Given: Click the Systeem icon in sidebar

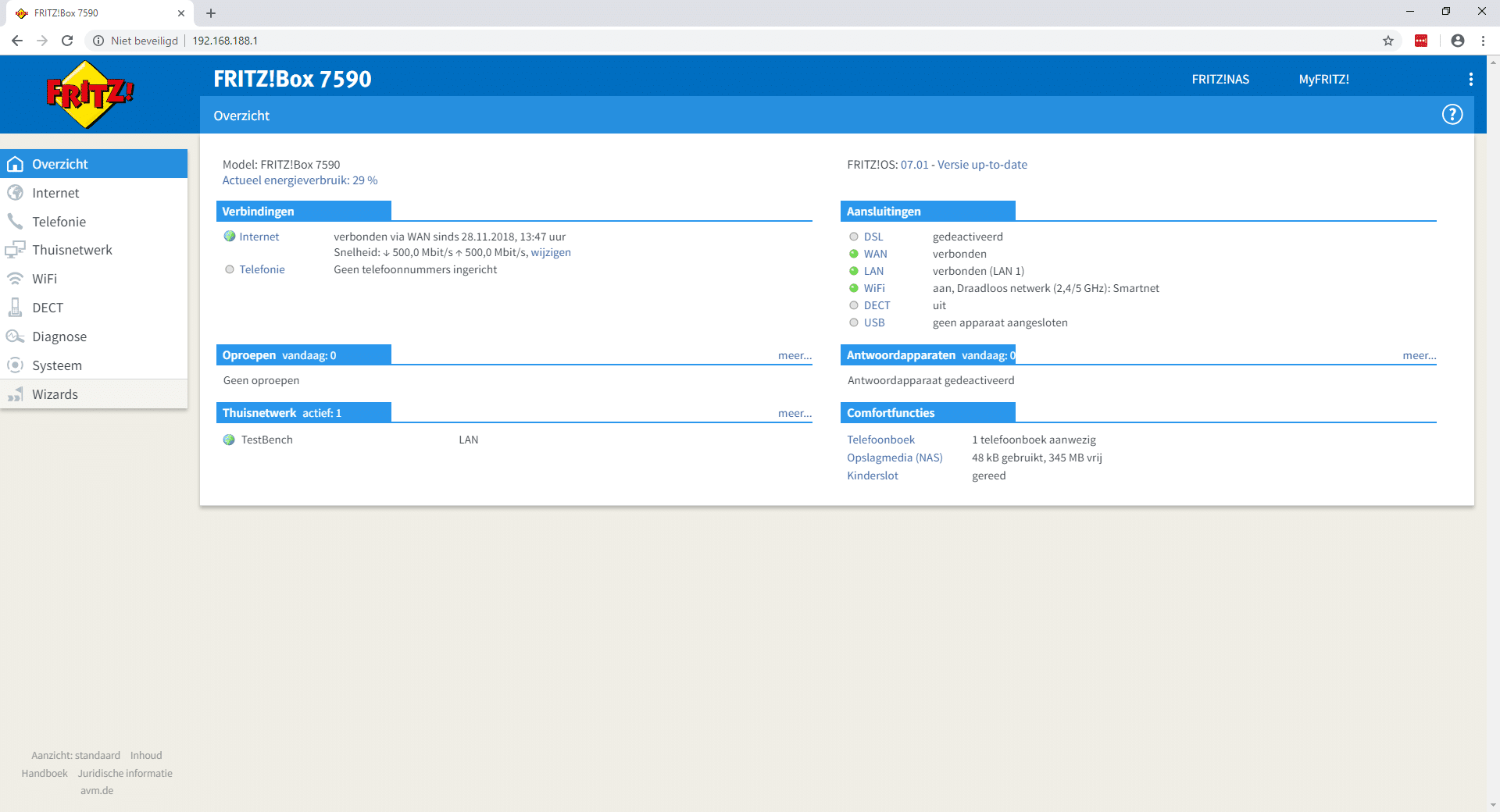Looking at the screenshot, I should [x=15, y=365].
